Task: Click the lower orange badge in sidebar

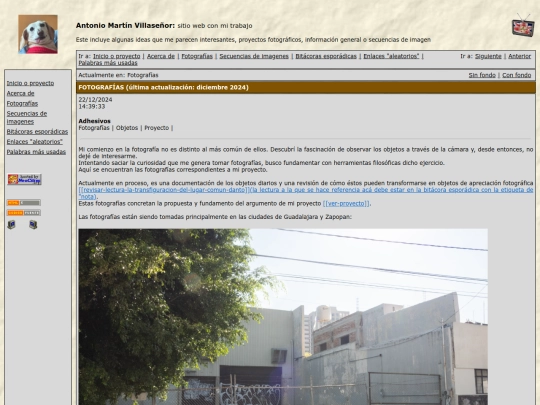Action: tap(24, 213)
